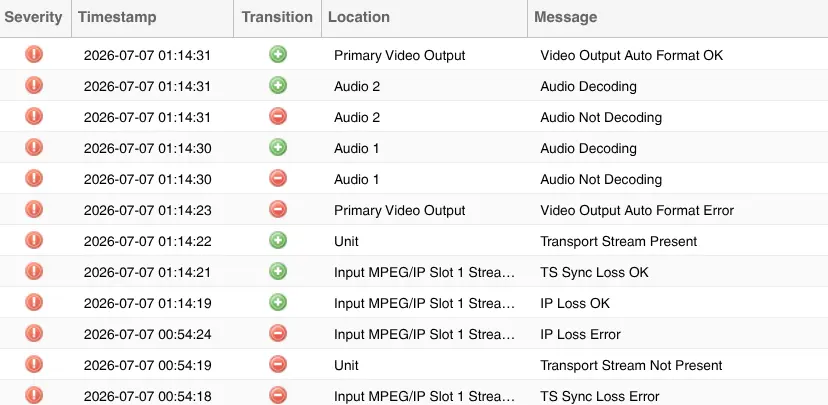Click severity alert icon in Audio 2 Audio Decoding row
828x405 pixels.
tap(34, 86)
